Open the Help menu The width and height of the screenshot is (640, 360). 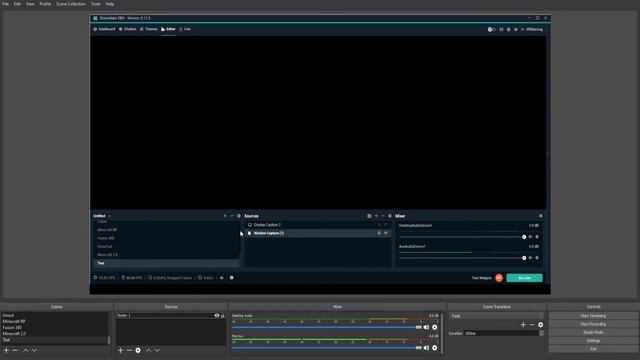coord(110,4)
